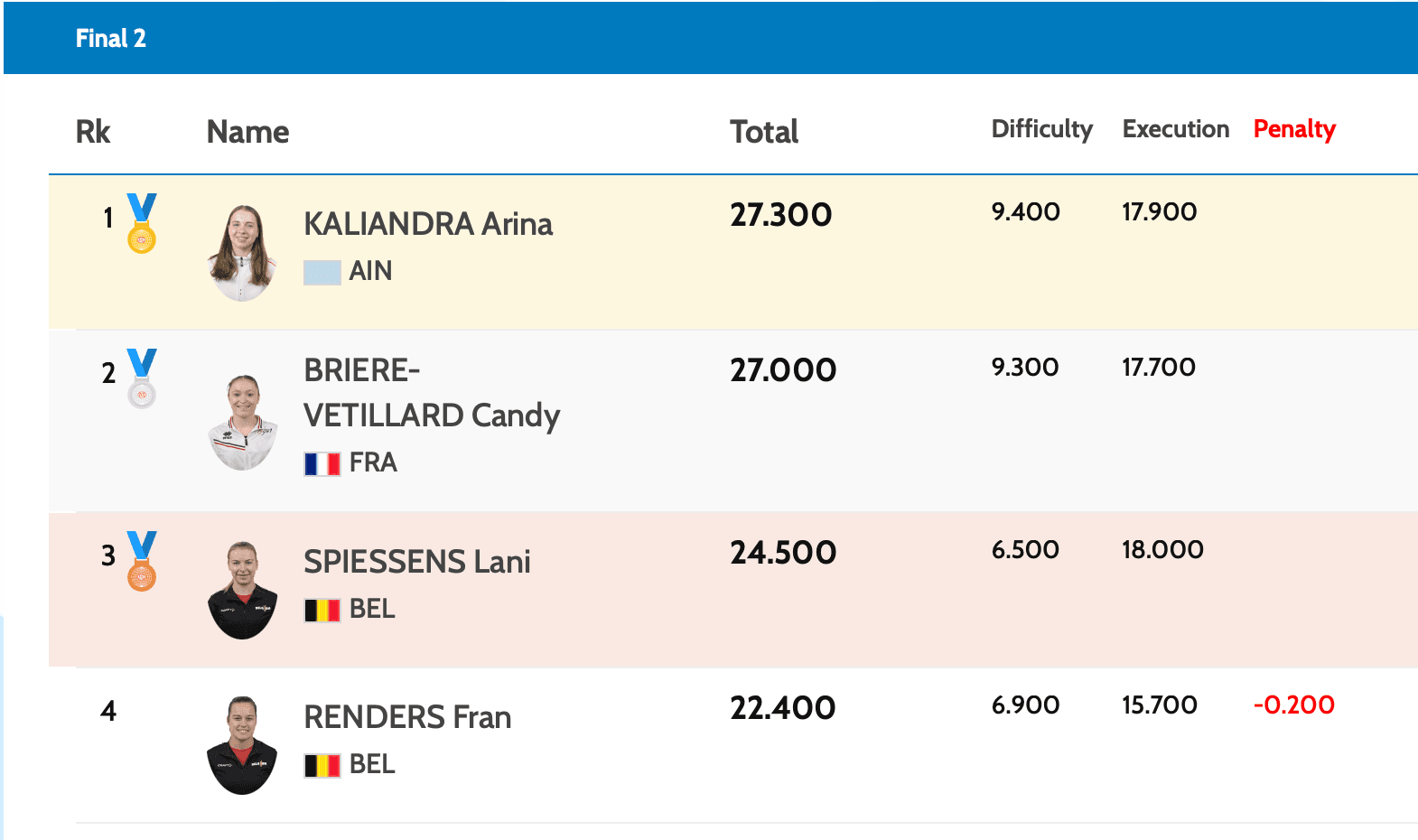Open KALIANDRA Arina athlete link
The width and height of the screenshot is (1418, 840).
coord(428,224)
